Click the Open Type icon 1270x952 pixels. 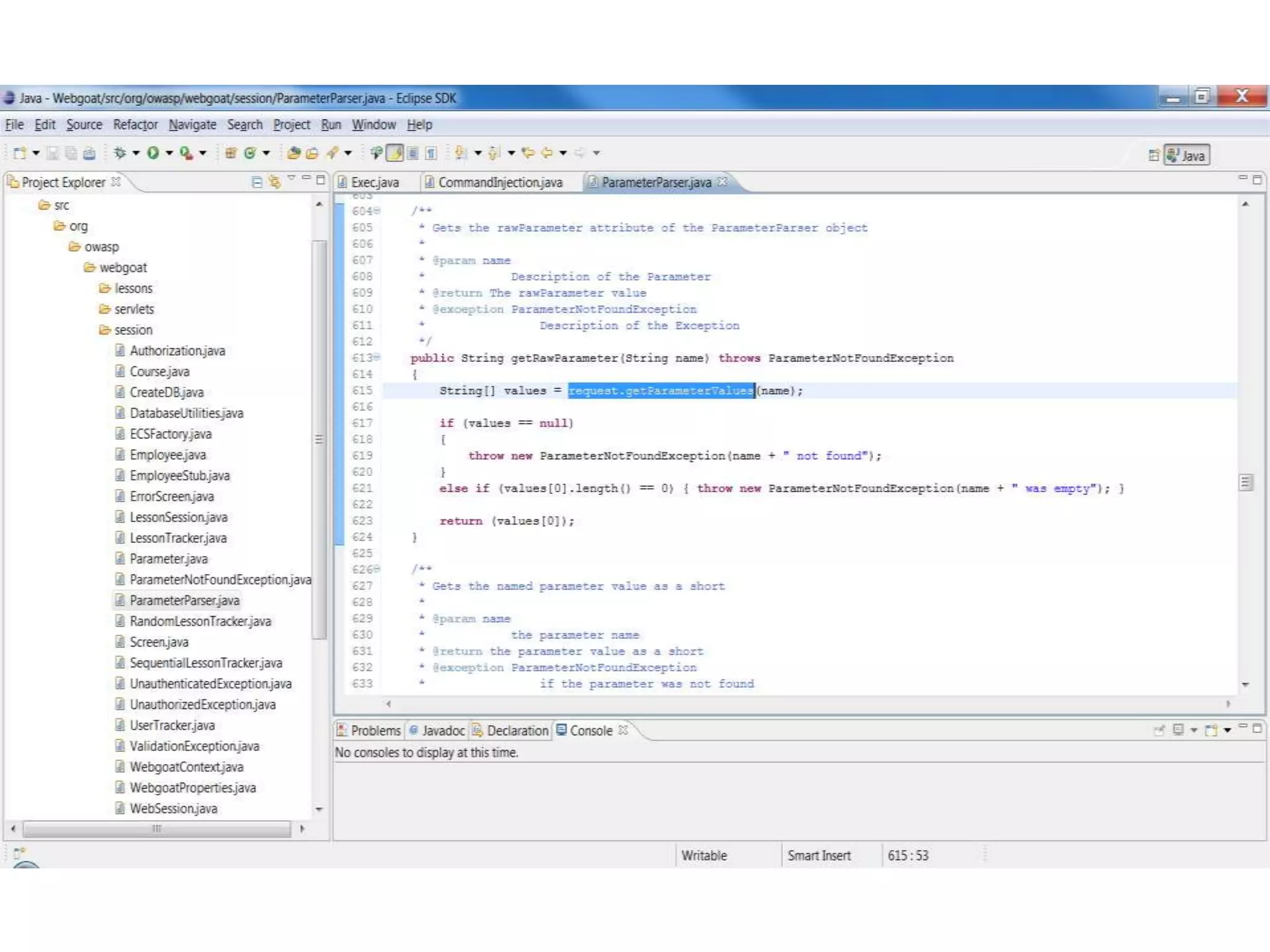point(294,152)
